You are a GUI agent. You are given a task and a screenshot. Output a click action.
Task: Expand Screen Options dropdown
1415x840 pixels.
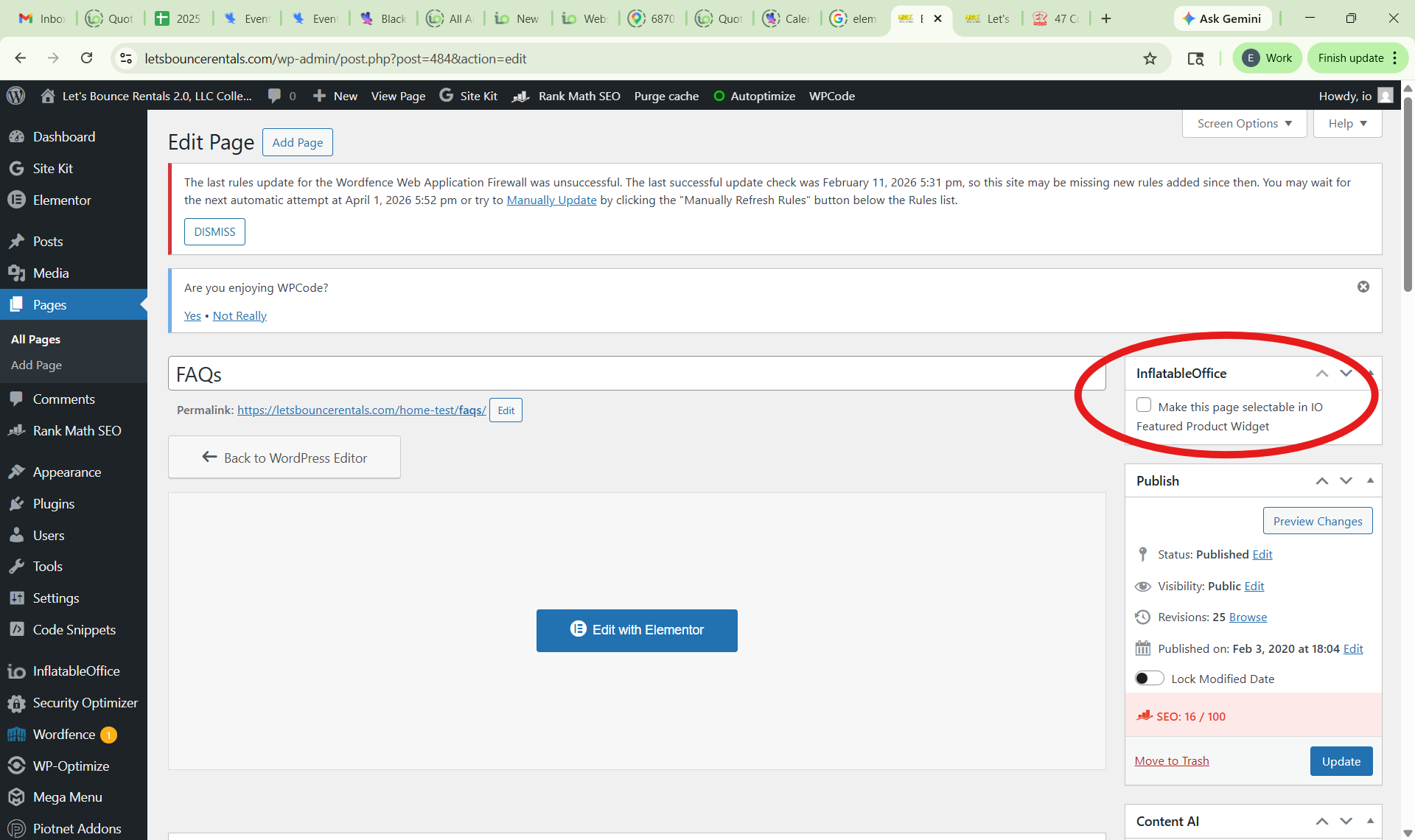tap(1244, 123)
